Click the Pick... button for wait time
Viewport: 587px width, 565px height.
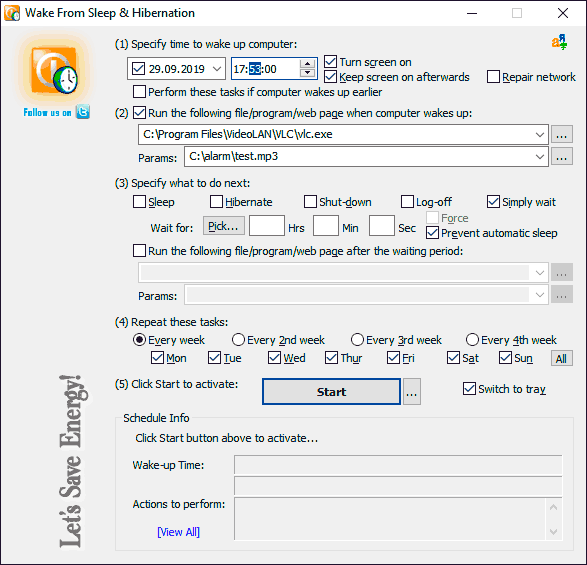click(224, 226)
